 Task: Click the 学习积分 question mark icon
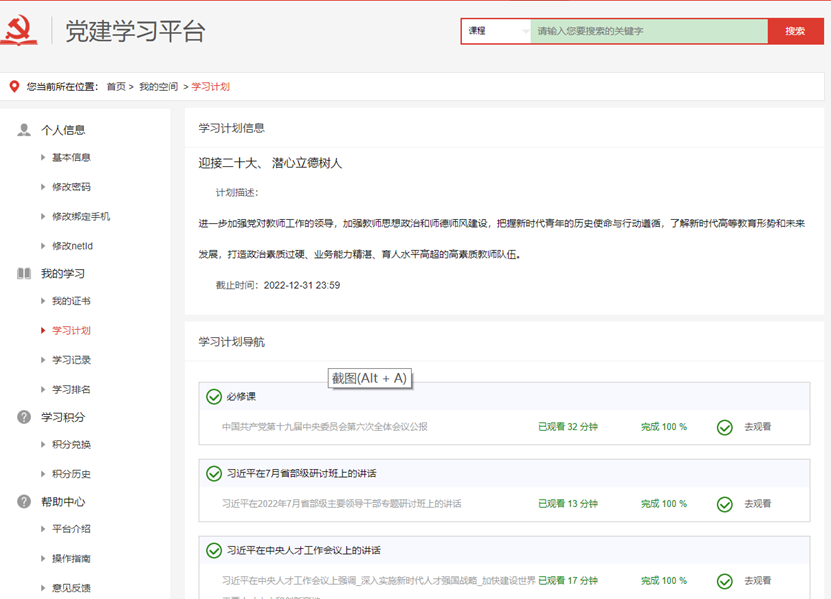point(24,417)
